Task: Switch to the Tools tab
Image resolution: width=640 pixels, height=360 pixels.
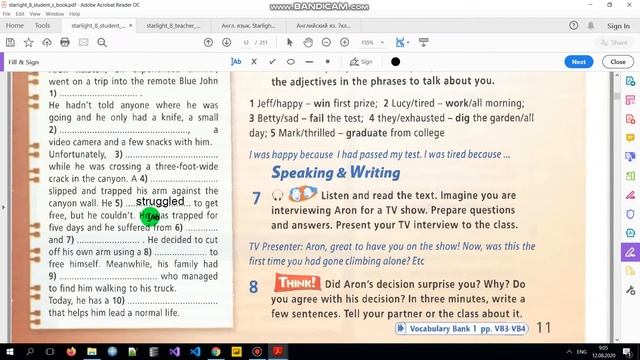Action: point(42,25)
